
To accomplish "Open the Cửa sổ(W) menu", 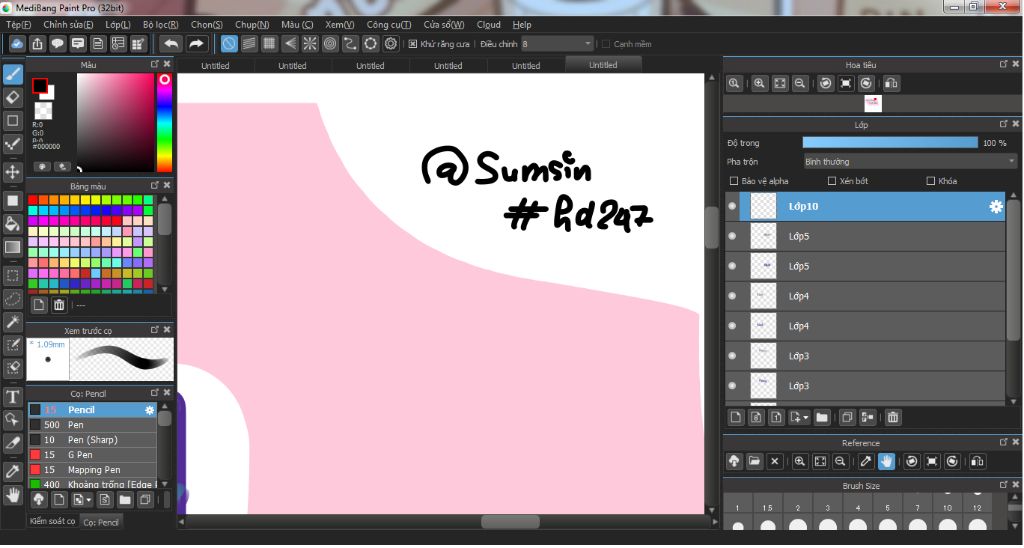I will click(x=443, y=25).
